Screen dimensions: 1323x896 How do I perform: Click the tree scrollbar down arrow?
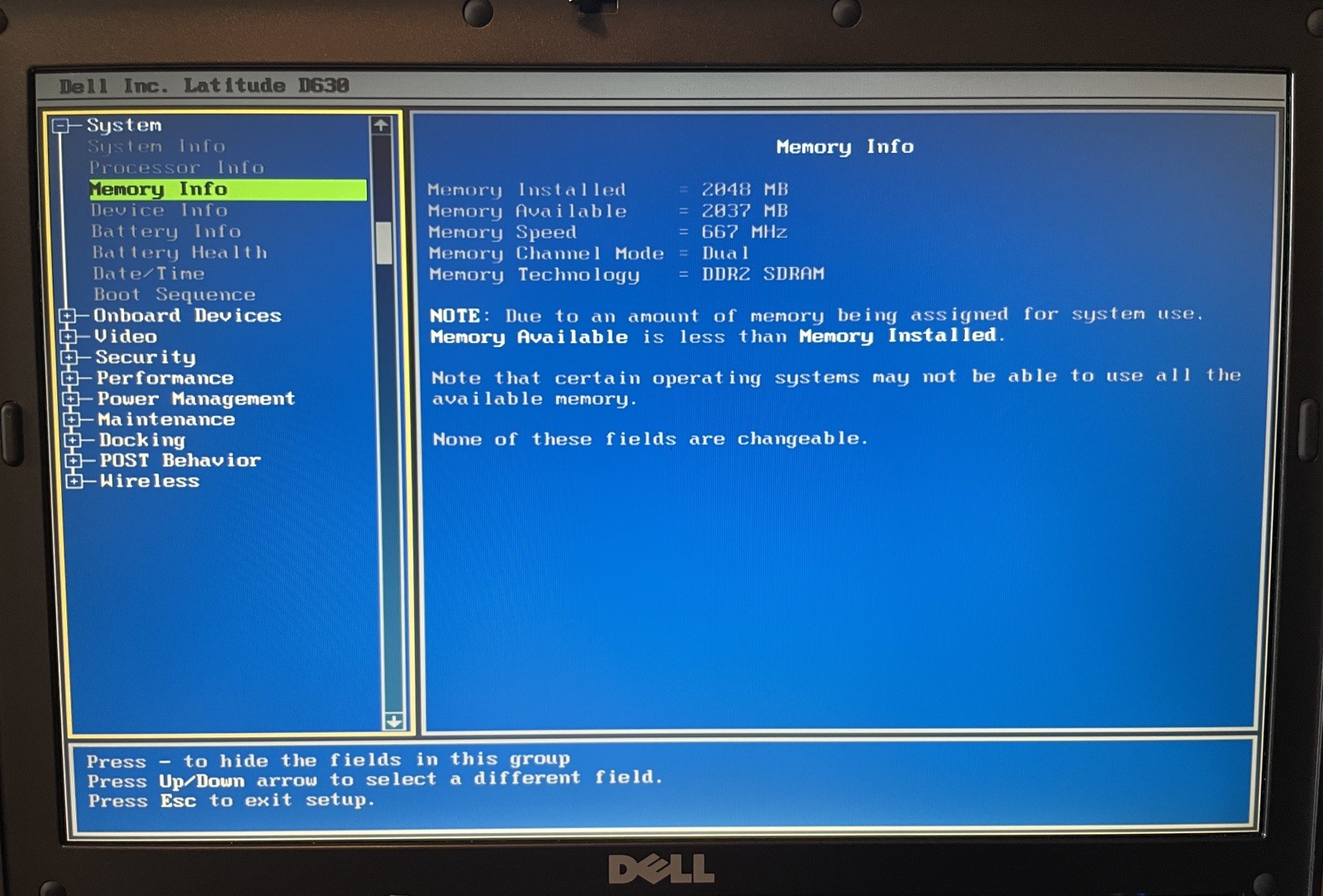(394, 721)
